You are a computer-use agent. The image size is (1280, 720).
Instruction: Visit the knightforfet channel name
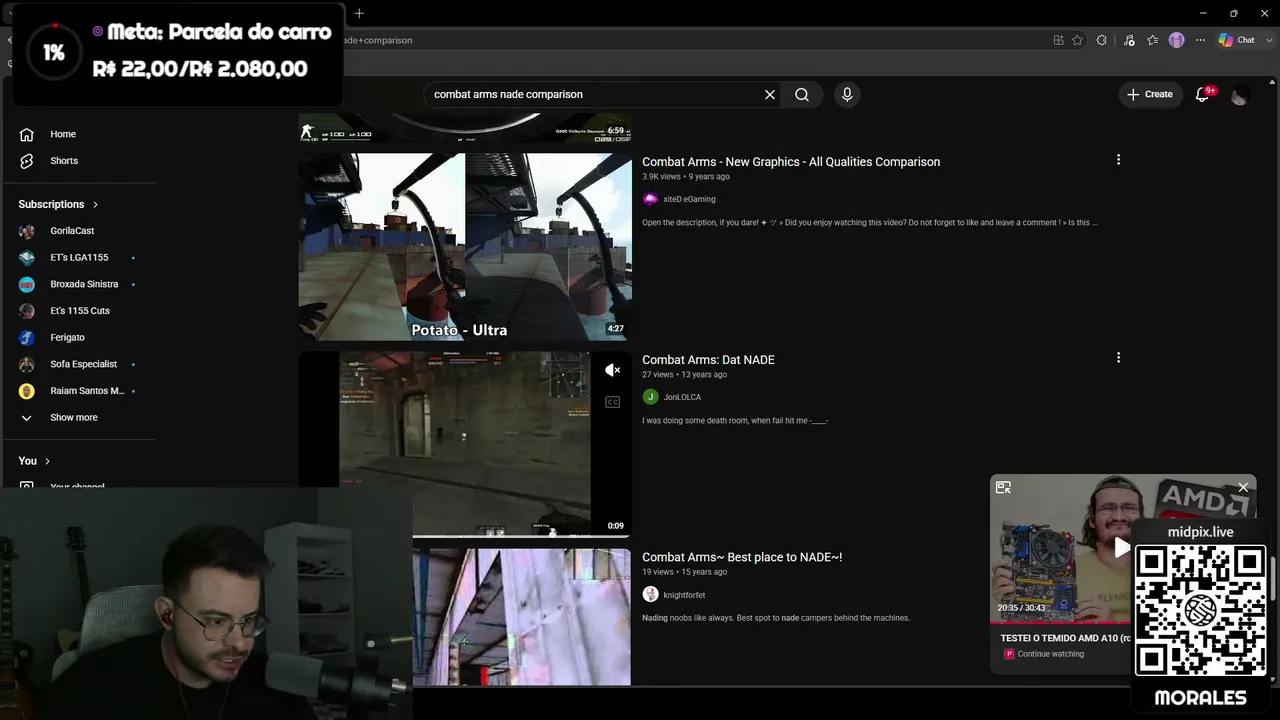click(x=684, y=595)
